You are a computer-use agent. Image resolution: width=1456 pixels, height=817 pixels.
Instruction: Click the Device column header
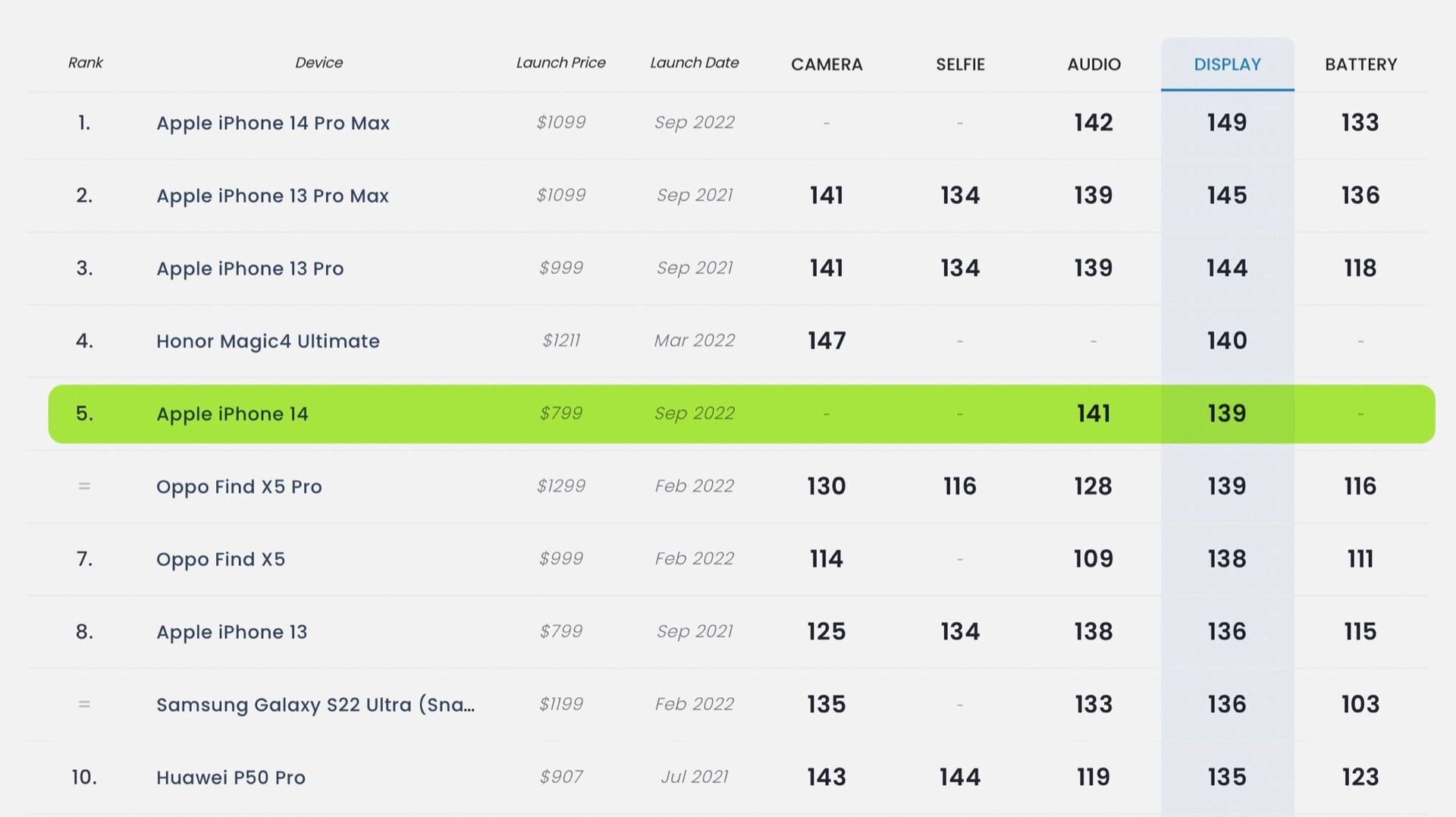click(318, 63)
